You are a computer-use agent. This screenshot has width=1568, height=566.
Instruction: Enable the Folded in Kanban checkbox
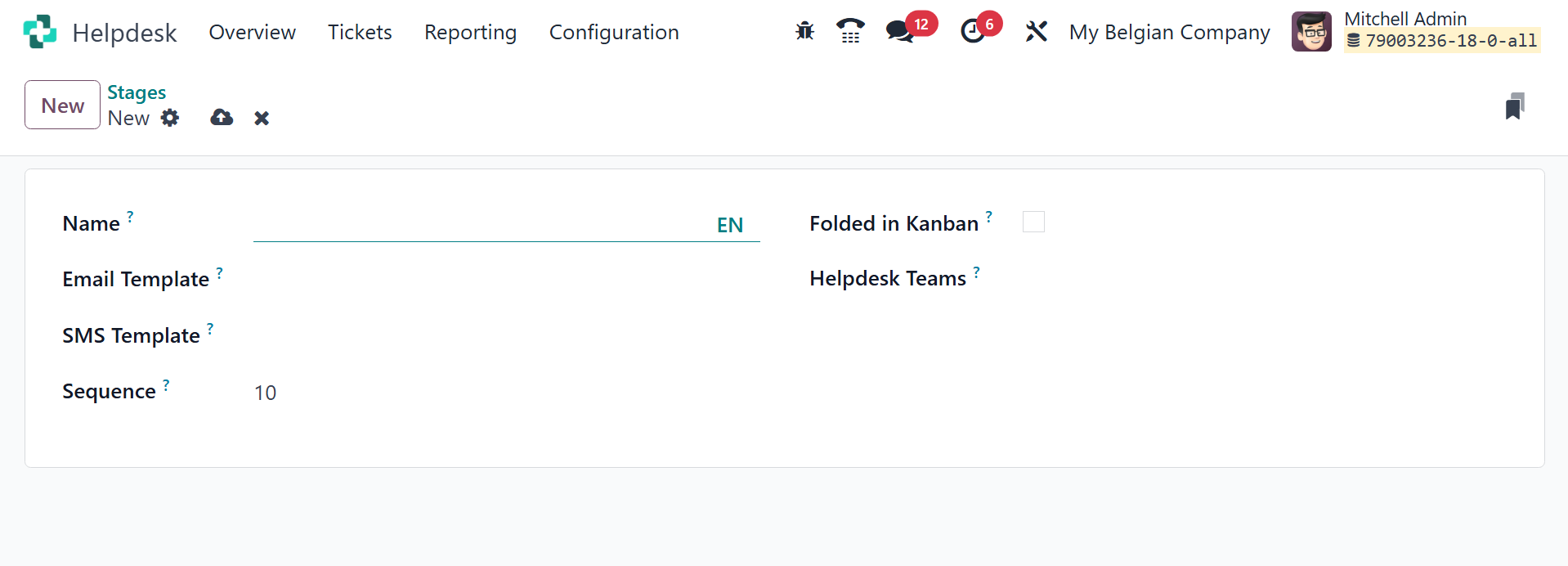1033,222
